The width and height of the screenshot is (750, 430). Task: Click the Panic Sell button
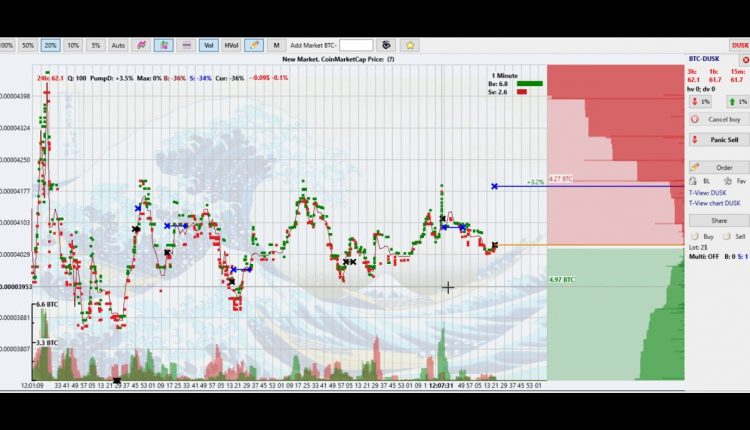pos(719,140)
